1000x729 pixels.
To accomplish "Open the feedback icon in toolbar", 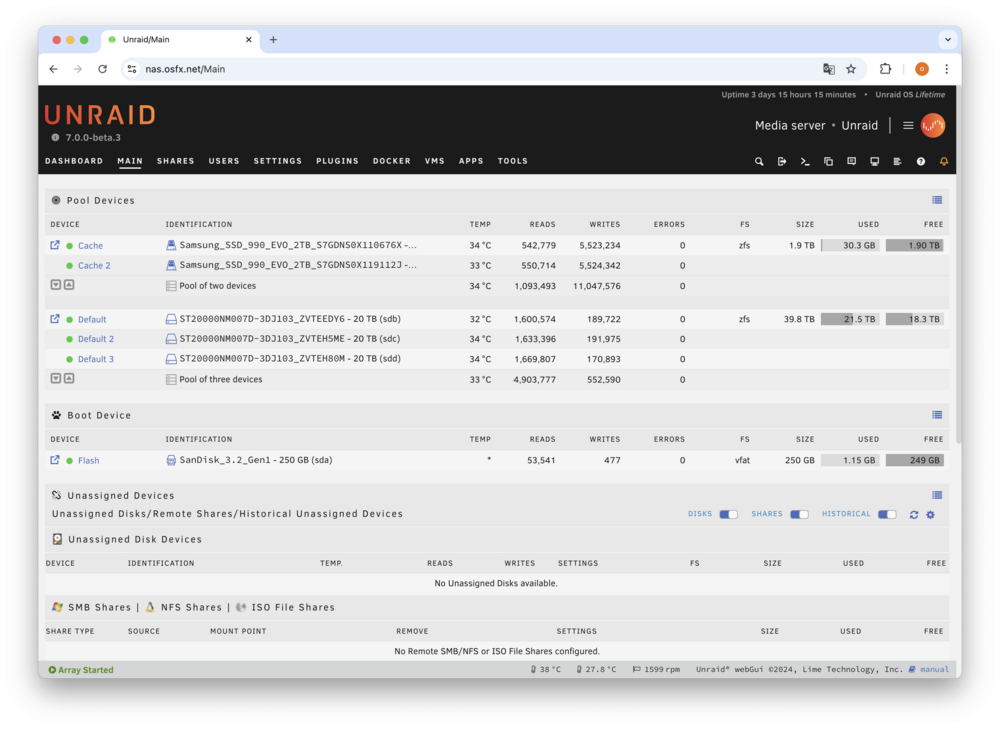I will (x=851, y=161).
